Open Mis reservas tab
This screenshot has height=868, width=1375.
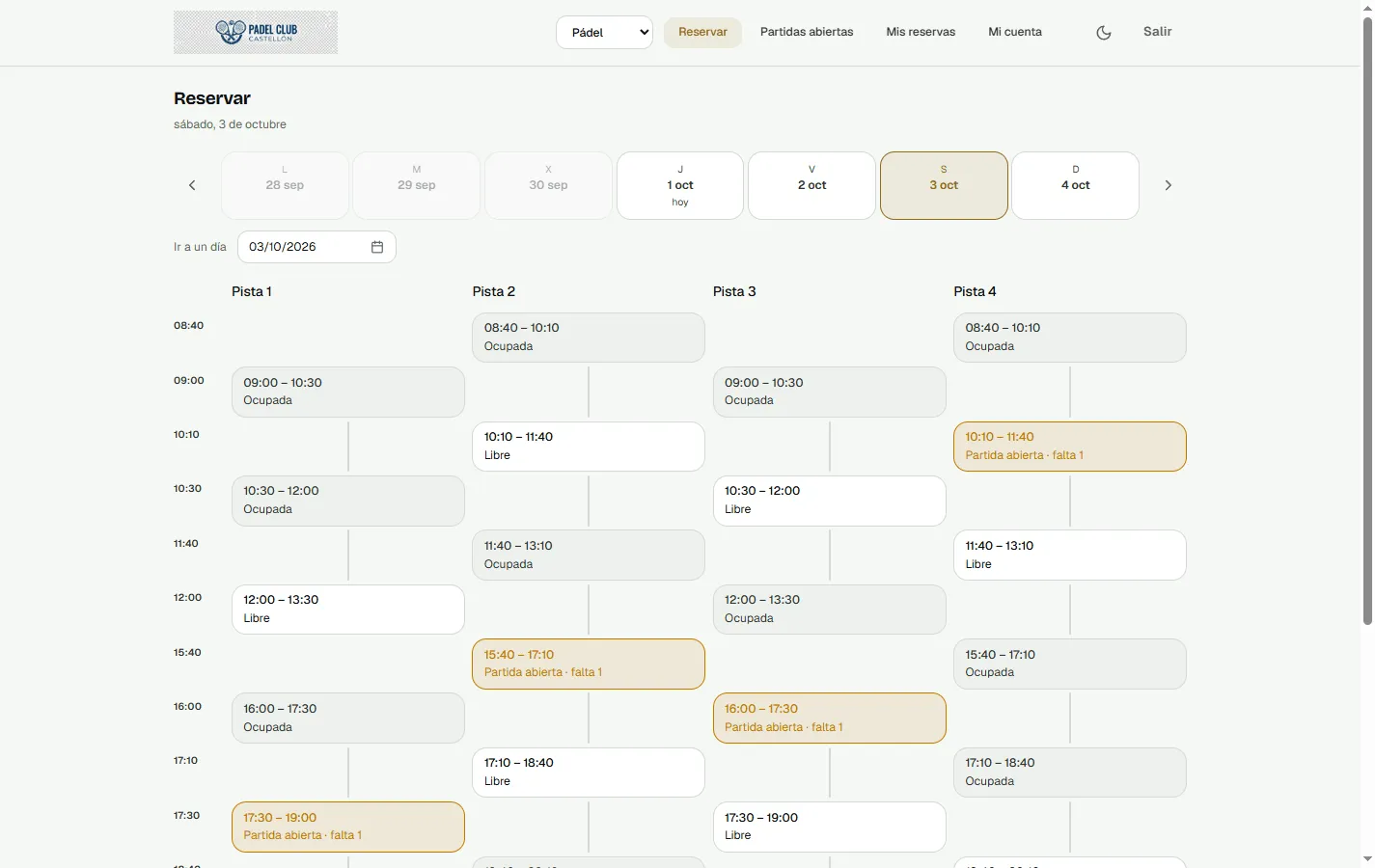click(921, 32)
